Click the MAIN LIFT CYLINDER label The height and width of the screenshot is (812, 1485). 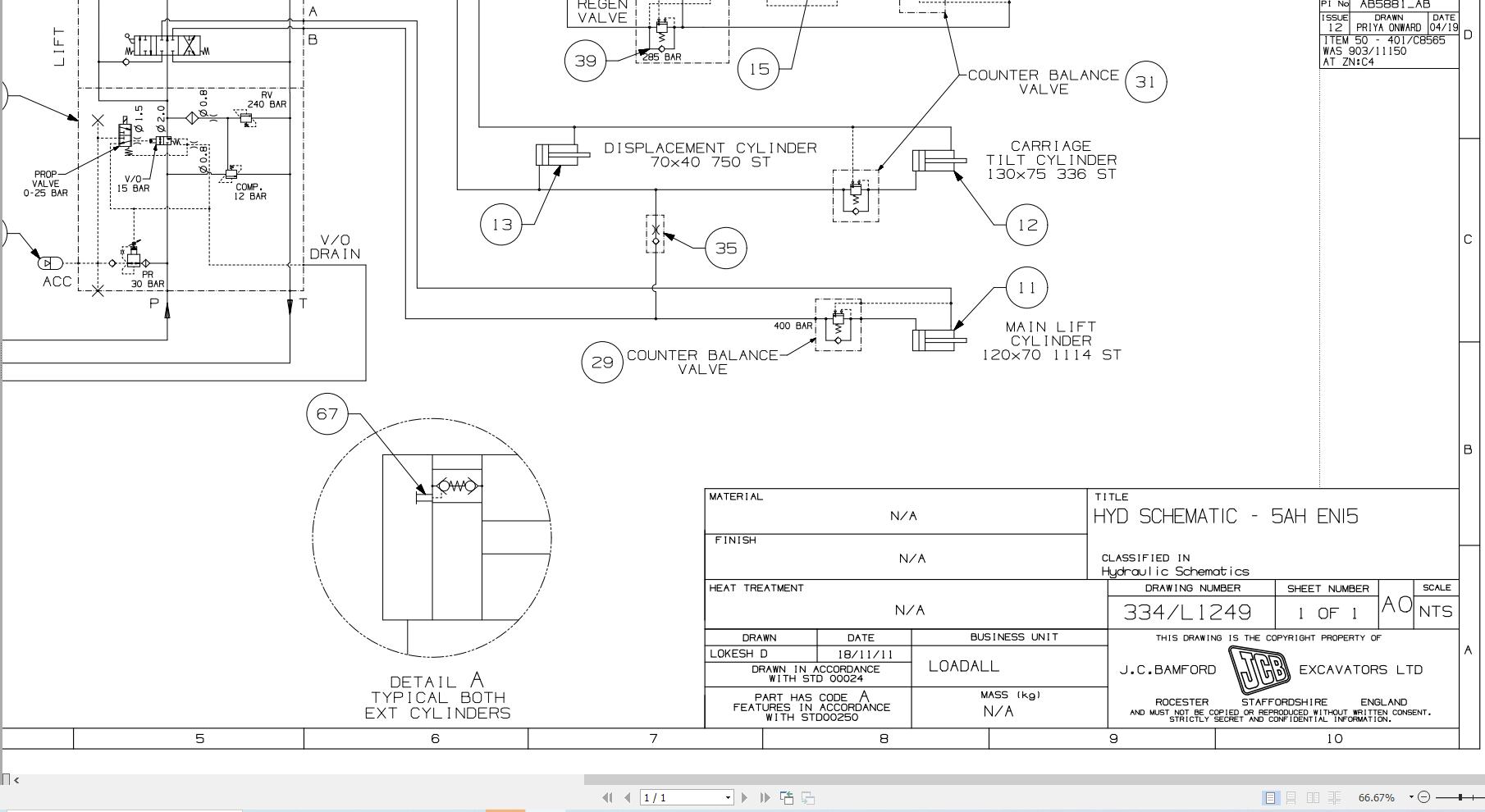pyautogui.click(x=1052, y=340)
